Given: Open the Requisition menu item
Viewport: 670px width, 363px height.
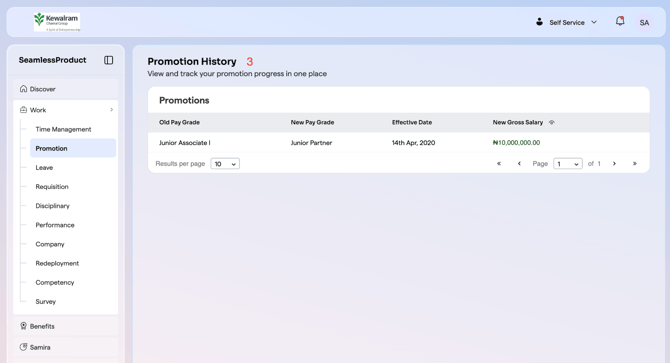Looking at the screenshot, I should (52, 187).
